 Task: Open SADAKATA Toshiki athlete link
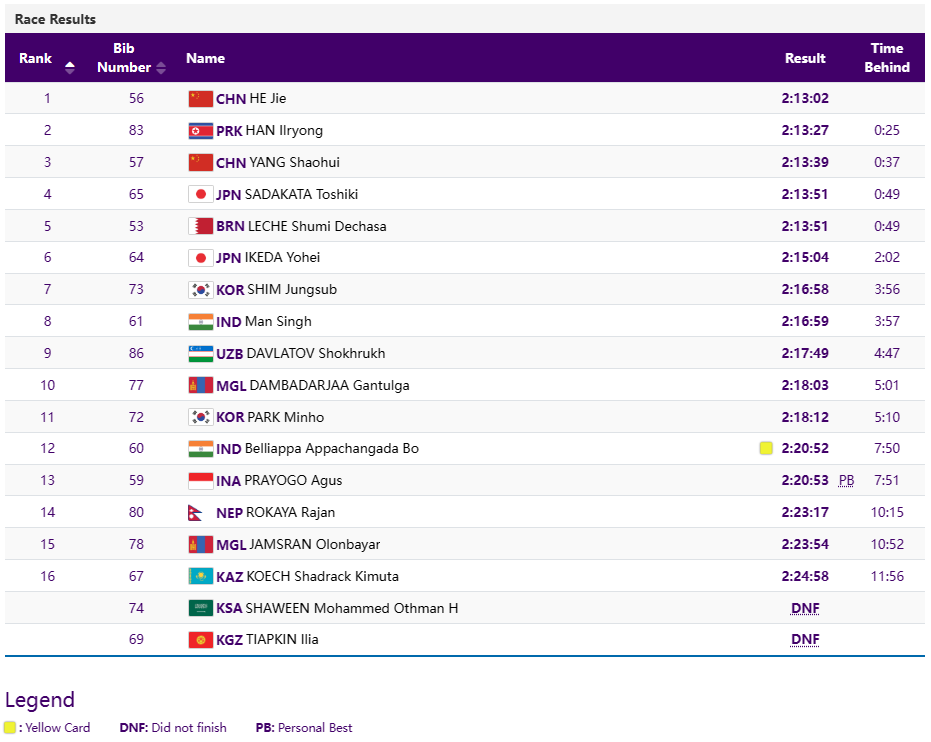[302, 194]
